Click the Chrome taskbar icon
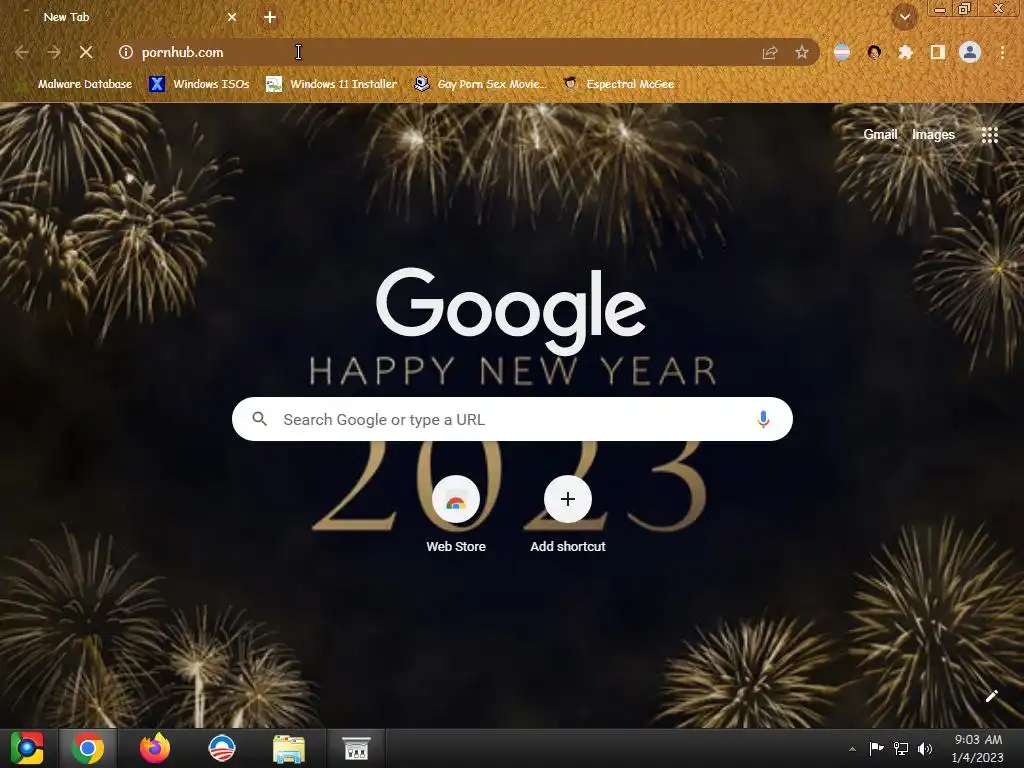Image resolution: width=1024 pixels, height=768 pixels. [x=88, y=748]
